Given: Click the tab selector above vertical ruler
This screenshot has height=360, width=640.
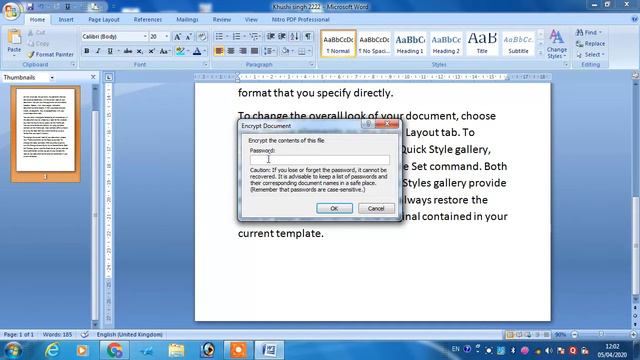Looking at the screenshot, I should 109,77.
